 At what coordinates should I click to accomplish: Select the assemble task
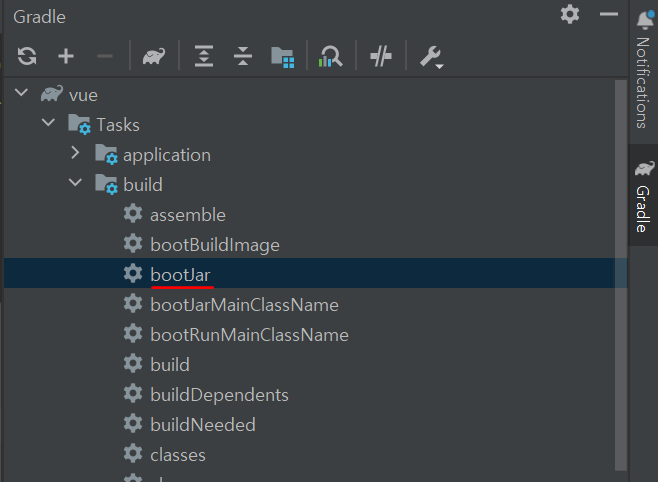pyautogui.click(x=309, y=215)
